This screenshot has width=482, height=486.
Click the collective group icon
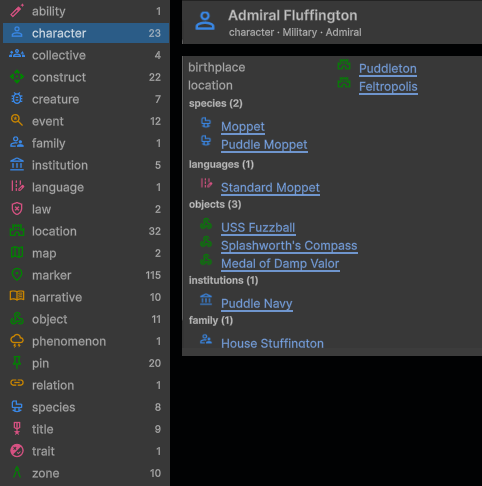(17, 54)
